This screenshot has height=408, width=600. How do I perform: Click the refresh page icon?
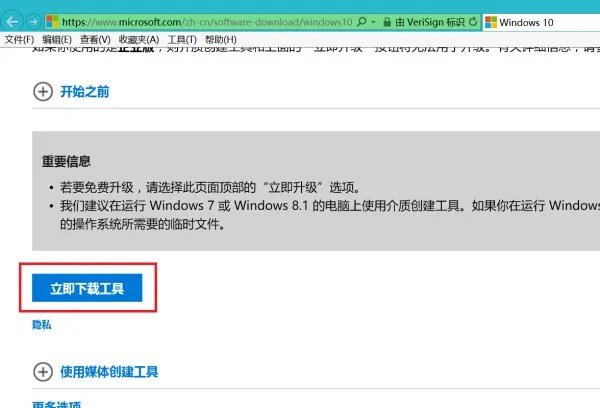(x=473, y=22)
